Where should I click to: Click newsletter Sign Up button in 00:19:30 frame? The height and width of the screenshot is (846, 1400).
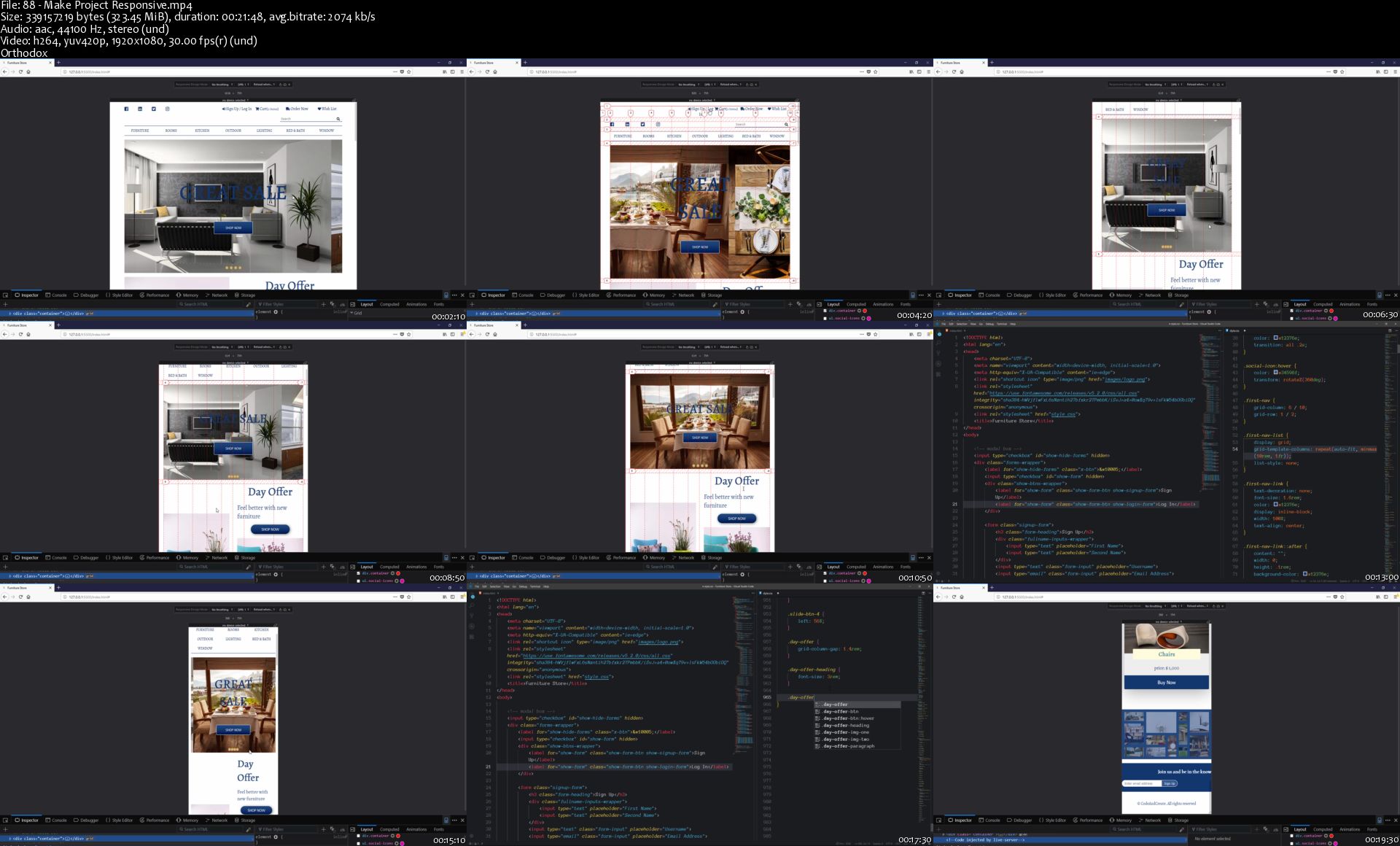[x=1170, y=783]
